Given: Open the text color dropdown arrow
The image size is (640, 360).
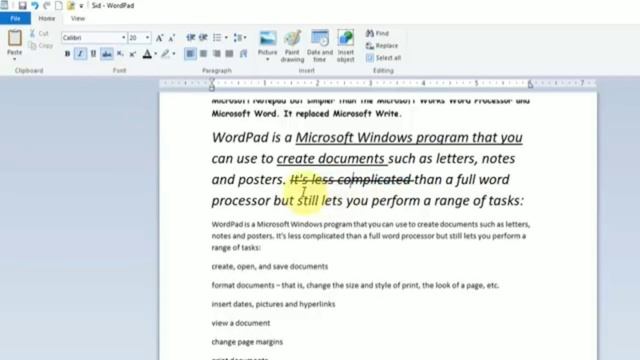Looking at the screenshot, I should pyautogui.click(x=156, y=54).
